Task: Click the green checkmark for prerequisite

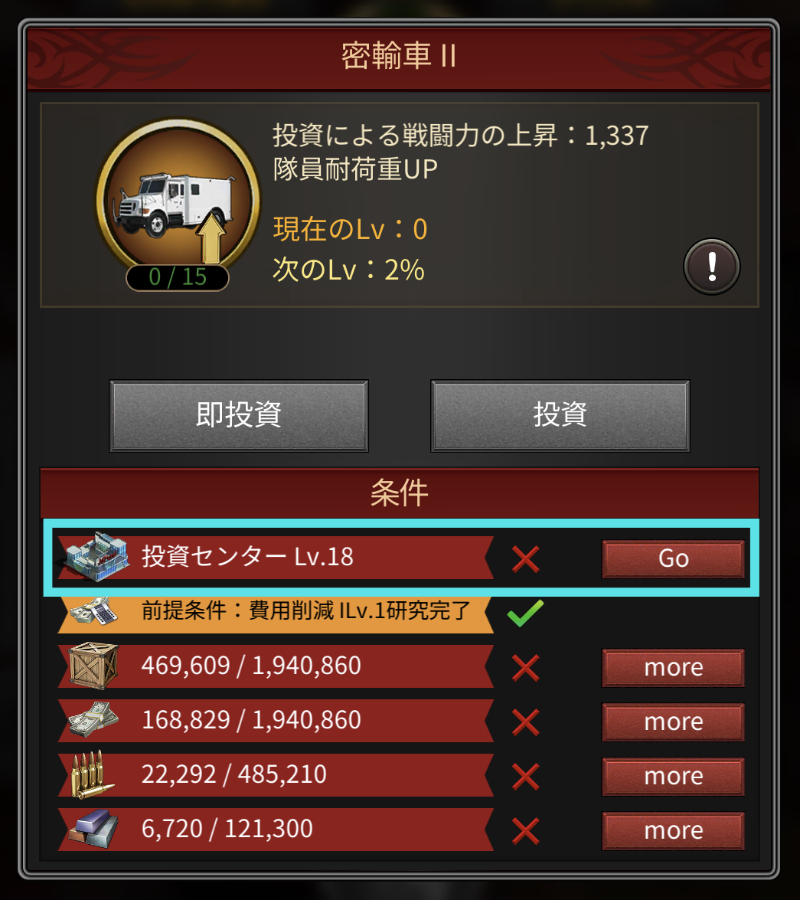Action: (525, 612)
